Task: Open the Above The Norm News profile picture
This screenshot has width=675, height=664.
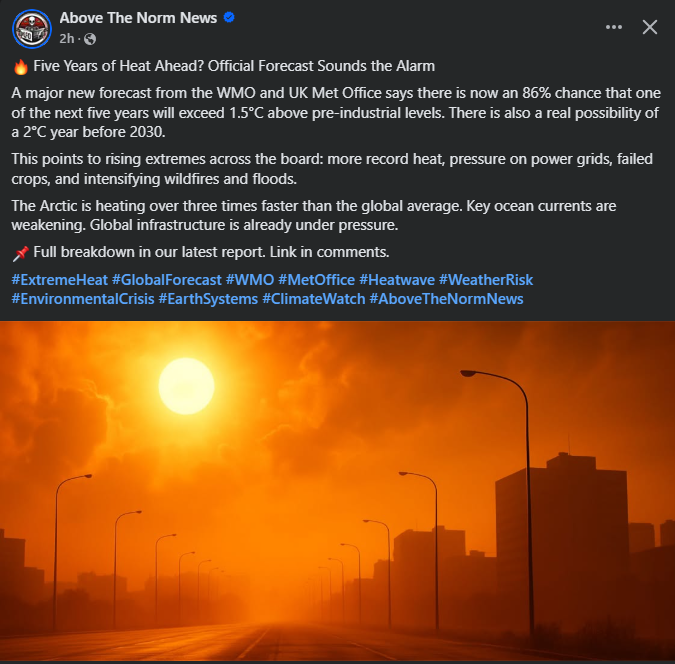Action: pos(32,28)
